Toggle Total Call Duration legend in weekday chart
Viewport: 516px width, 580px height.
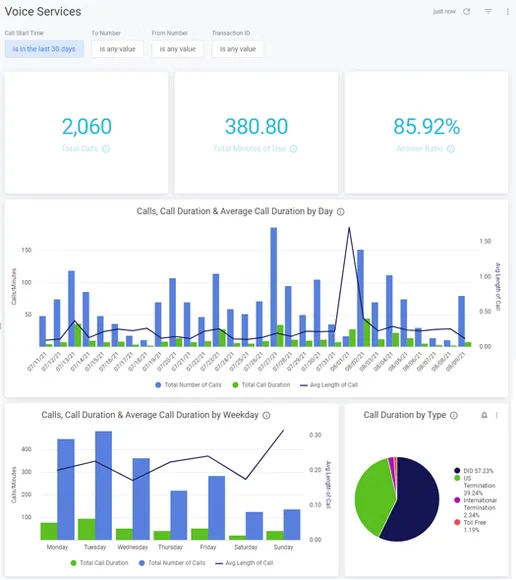pos(99,563)
